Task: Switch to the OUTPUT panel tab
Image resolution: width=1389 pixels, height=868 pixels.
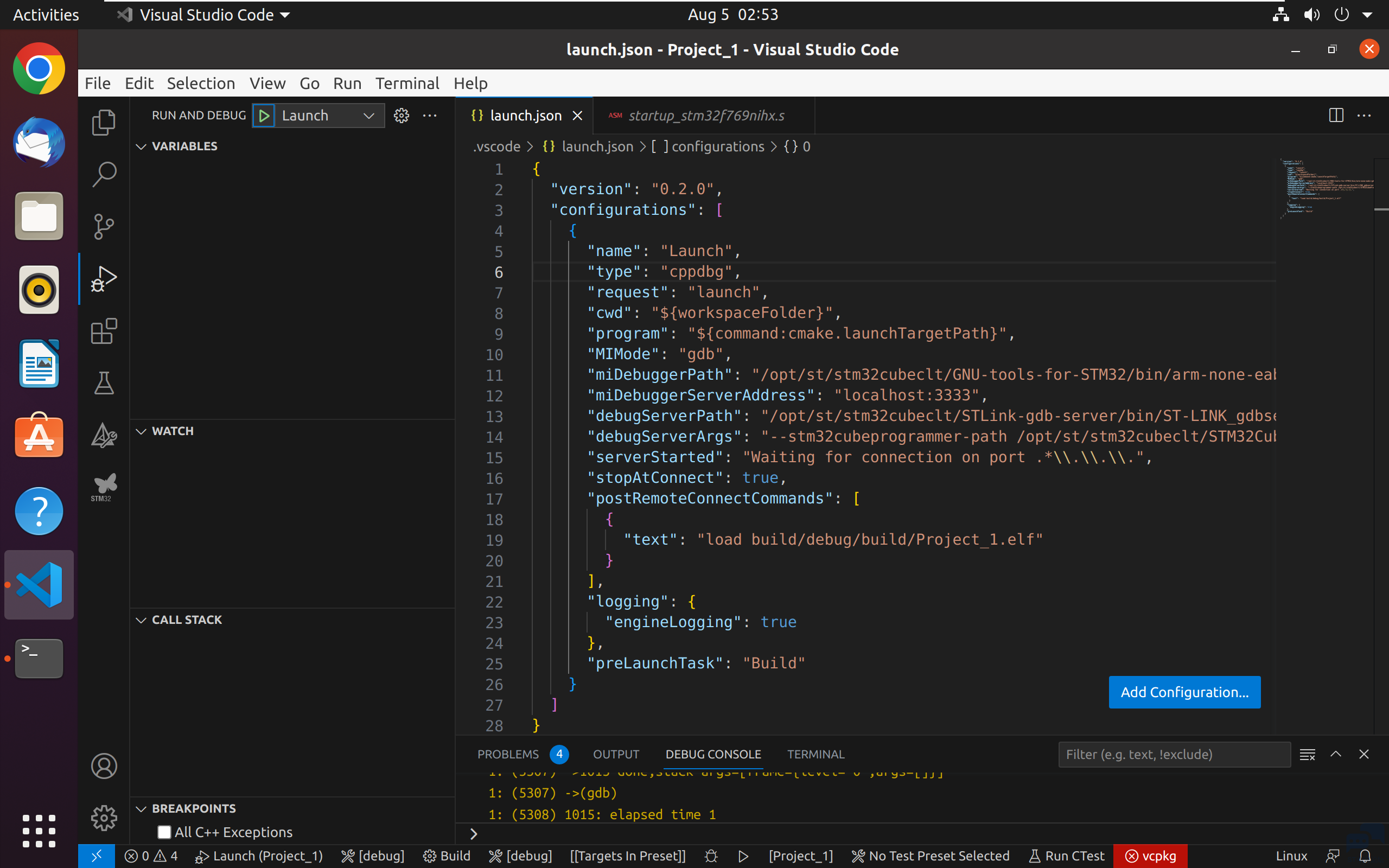Action: click(616, 754)
